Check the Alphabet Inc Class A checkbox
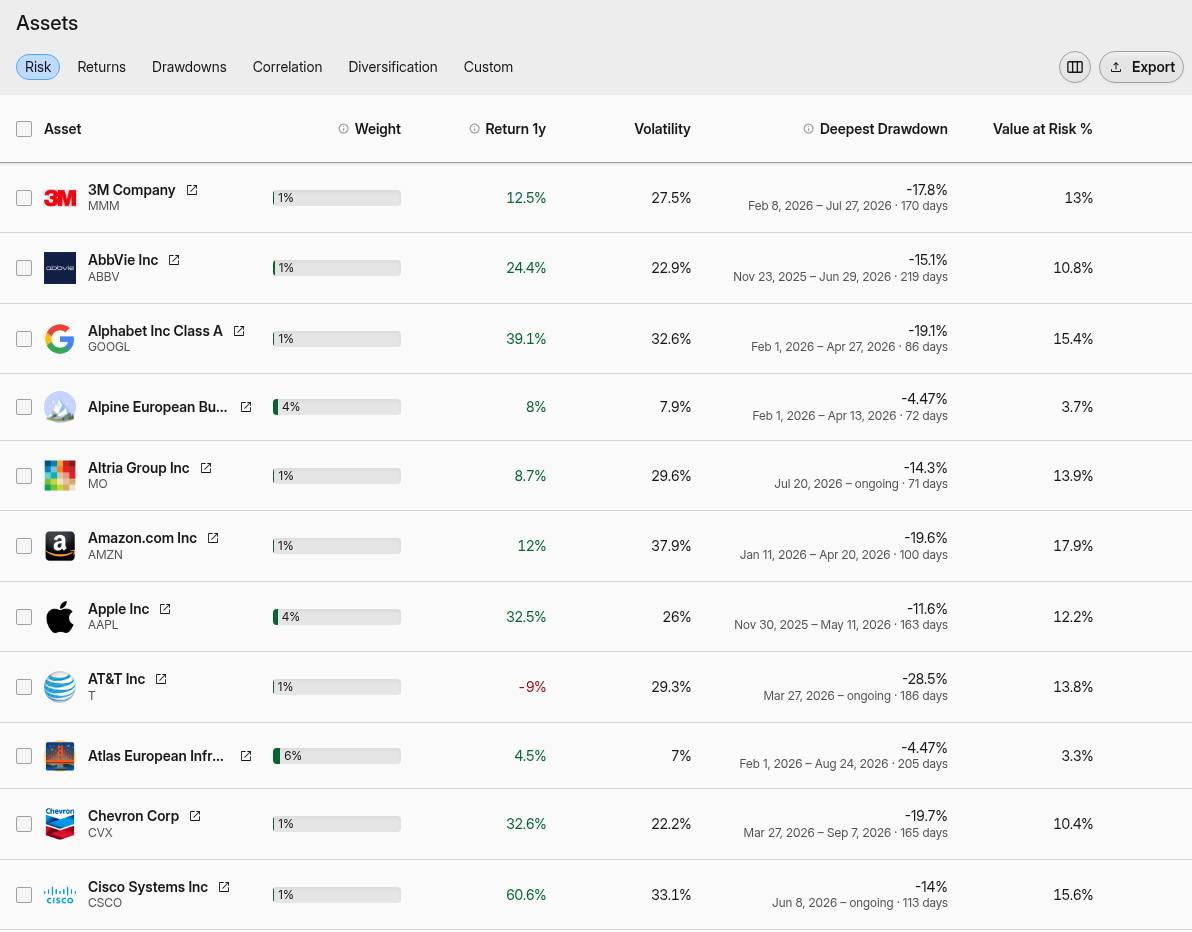This screenshot has width=1192, height=932. (24, 338)
